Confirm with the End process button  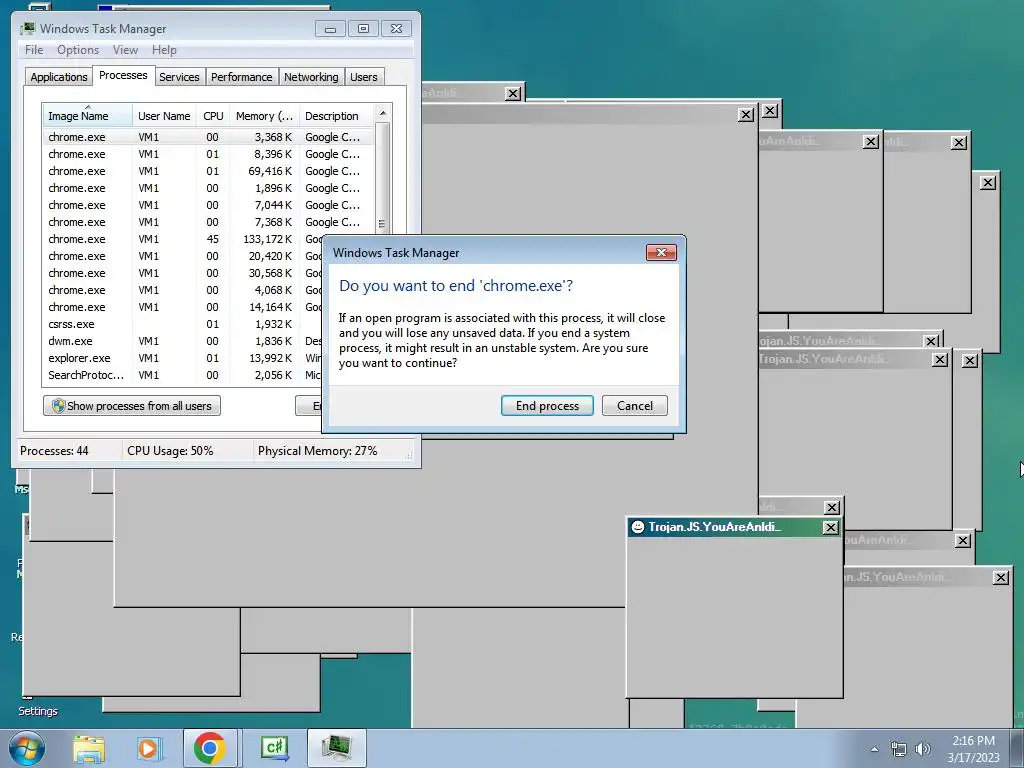coord(547,406)
